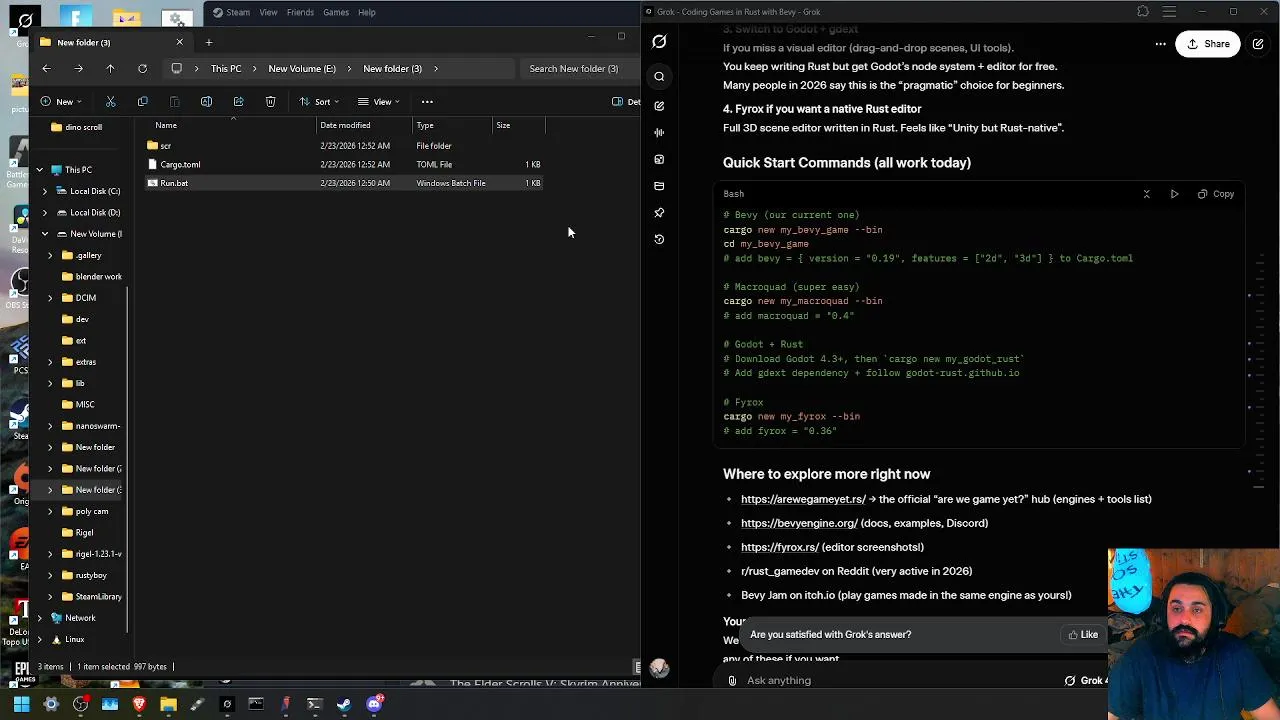This screenshot has width=1280, height=720.
Task: Click Grok user avatar at sidebar bottom
Action: point(659,668)
